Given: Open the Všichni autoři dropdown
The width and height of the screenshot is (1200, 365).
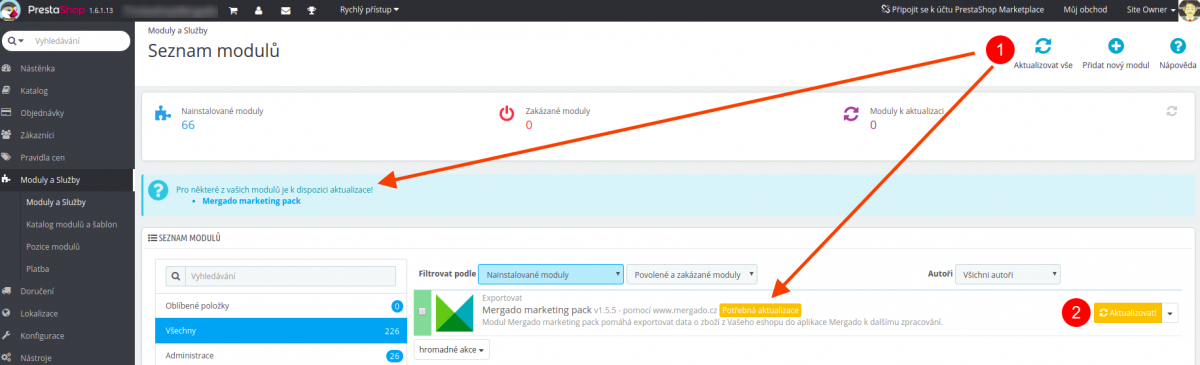Looking at the screenshot, I should click(x=1007, y=274).
